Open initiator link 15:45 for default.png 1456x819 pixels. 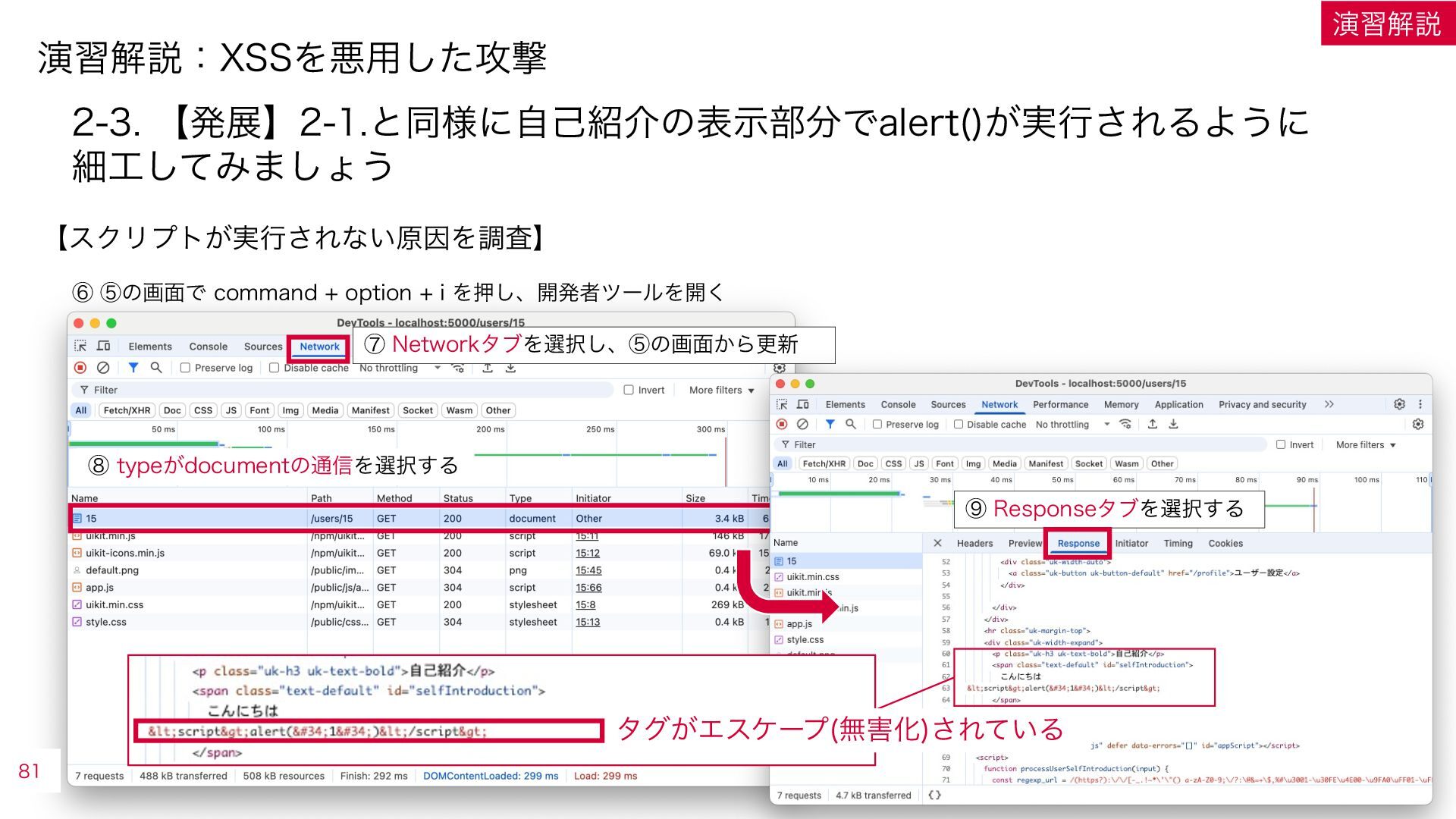click(x=588, y=570)
